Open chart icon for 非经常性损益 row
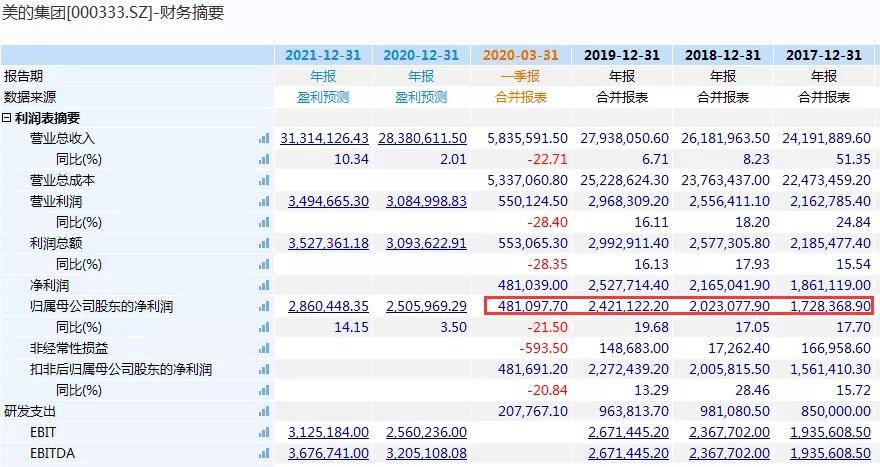This screenshot has height=467, width=880. [264, 349]
